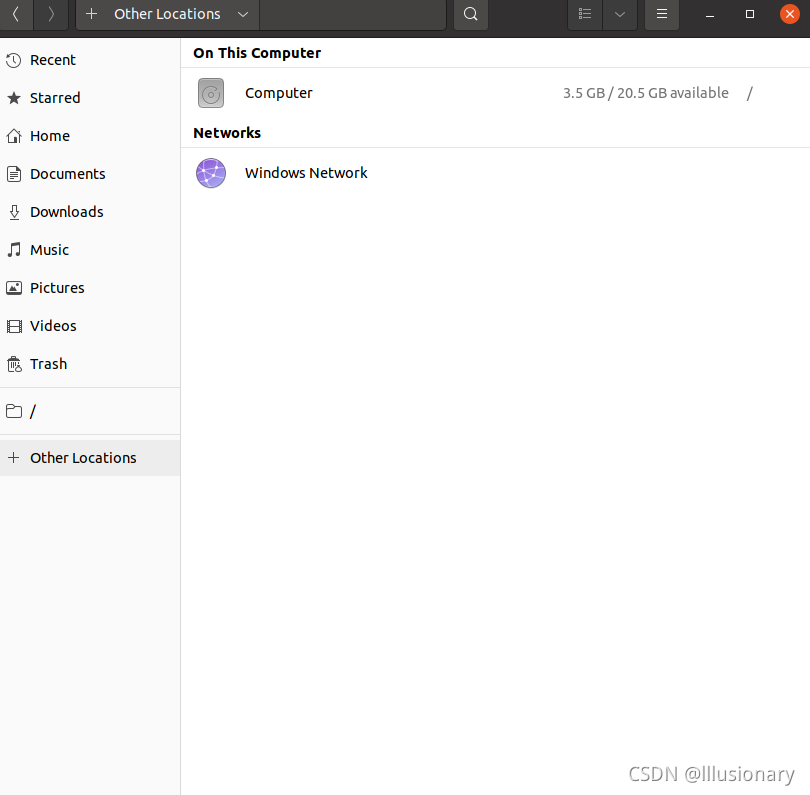The image size is (810, 795).
Task: Open the Downloads folder
Action: pyautogui.click(x=67, y=211)
